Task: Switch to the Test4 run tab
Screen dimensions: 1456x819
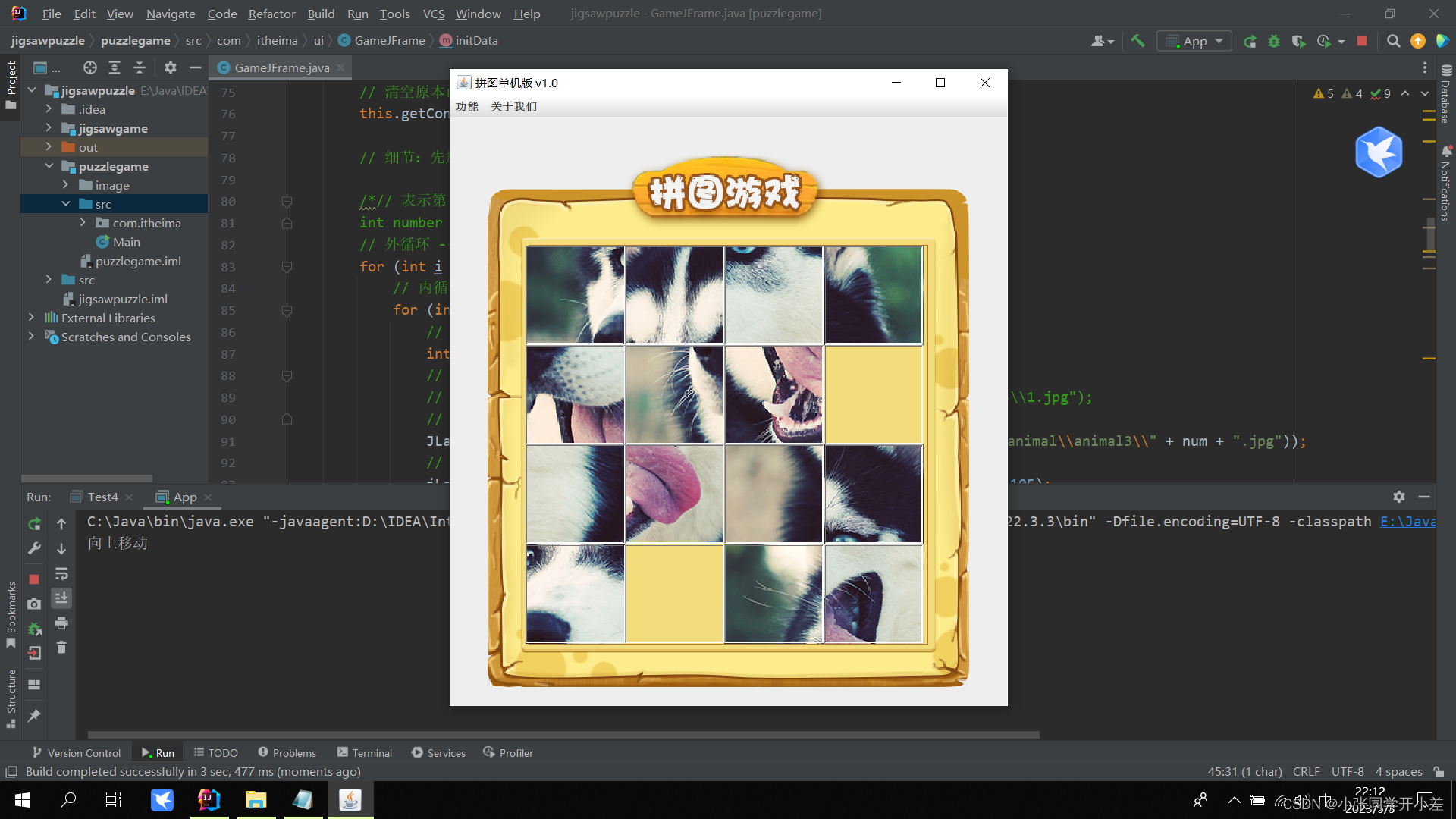Action: pos(102,497)
